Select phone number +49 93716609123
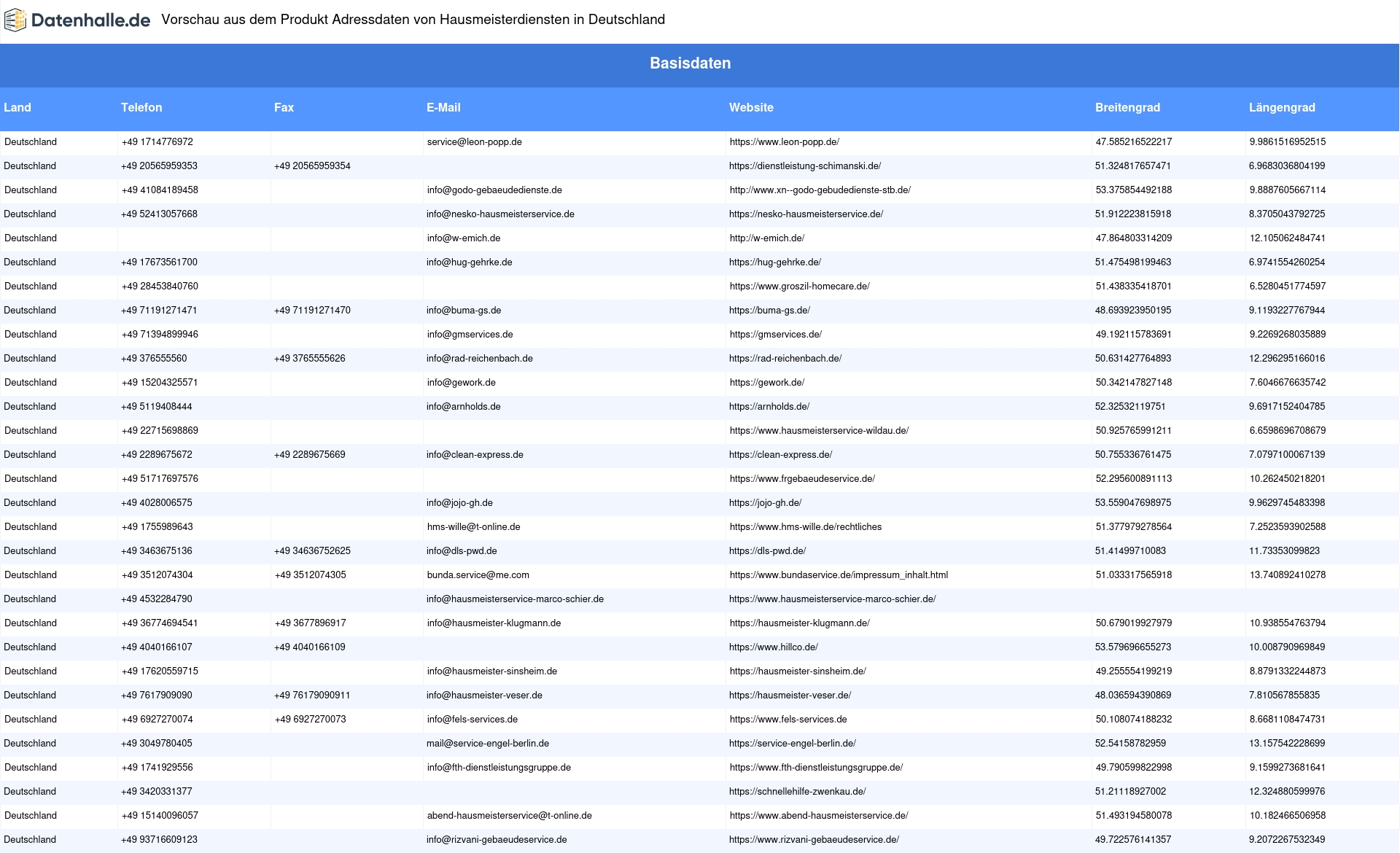Viewport: 1400px width, 853px height. click(x=159, y=840)
